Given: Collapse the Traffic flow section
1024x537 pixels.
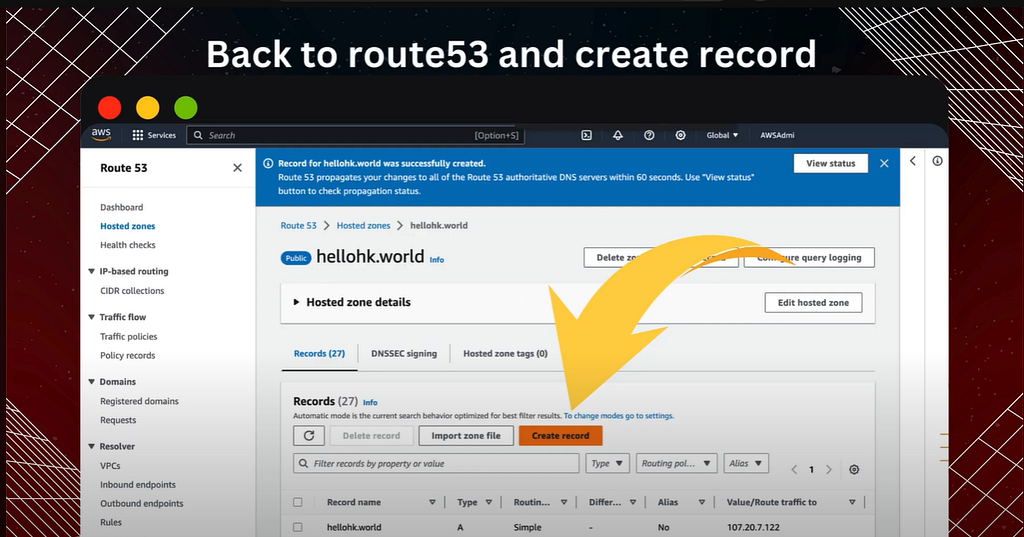Looking at the screenshot, I should (x=91, y=317).
